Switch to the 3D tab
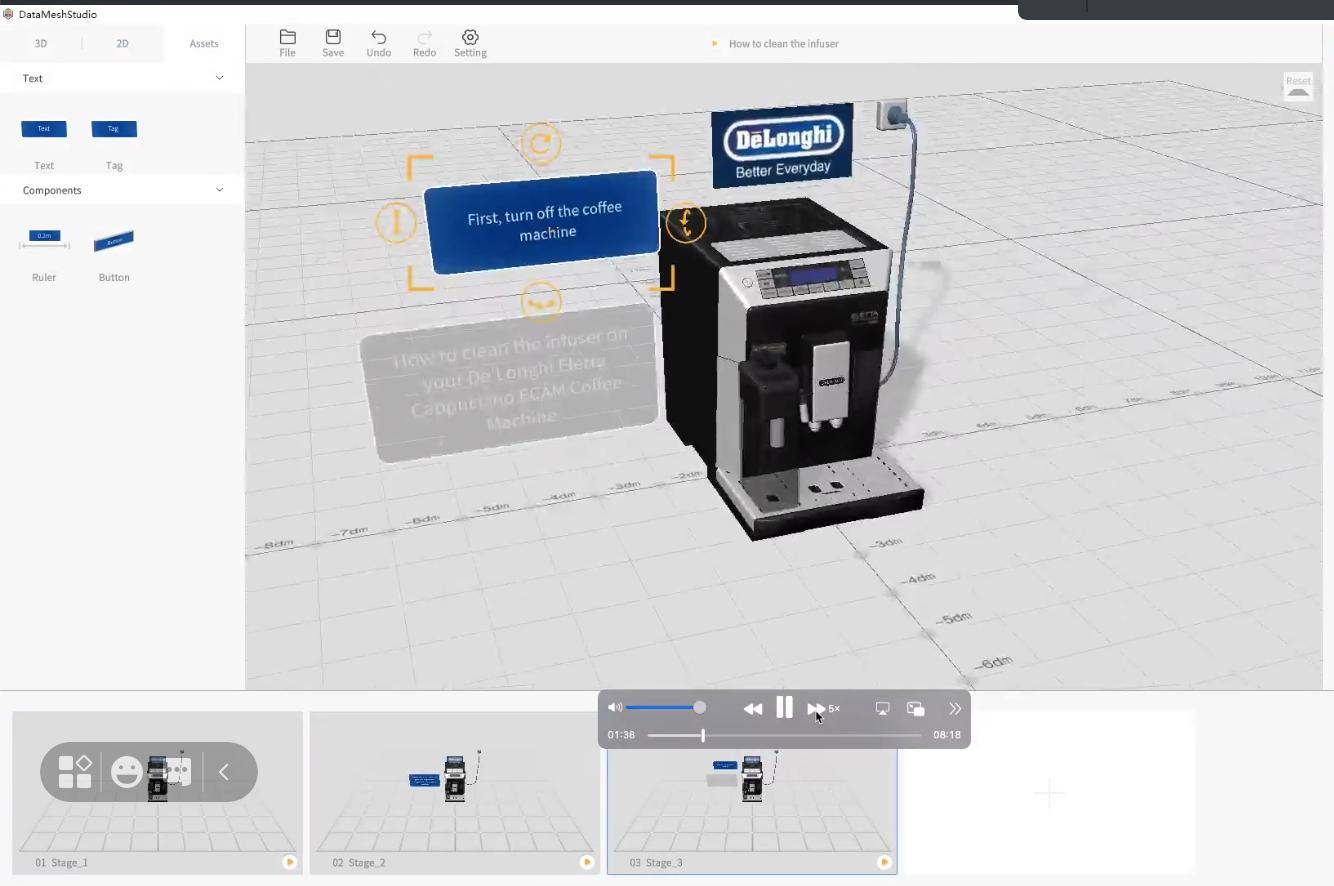 click(x=41, y=44)
